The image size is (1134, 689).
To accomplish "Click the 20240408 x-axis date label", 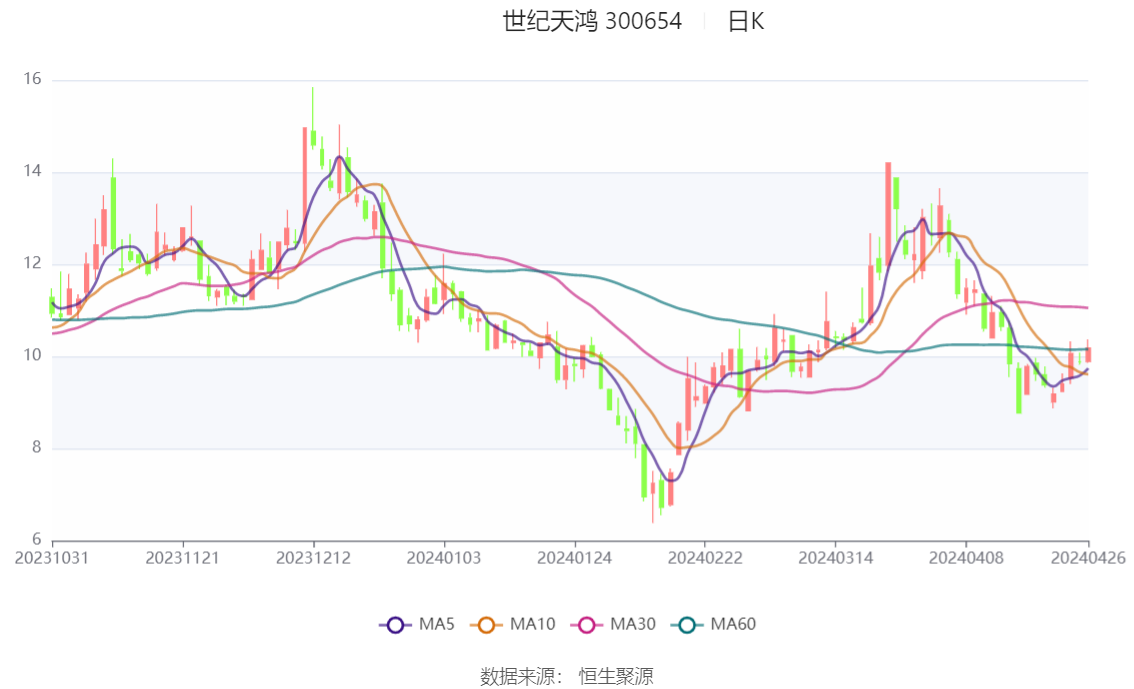I will pos(966,558).
